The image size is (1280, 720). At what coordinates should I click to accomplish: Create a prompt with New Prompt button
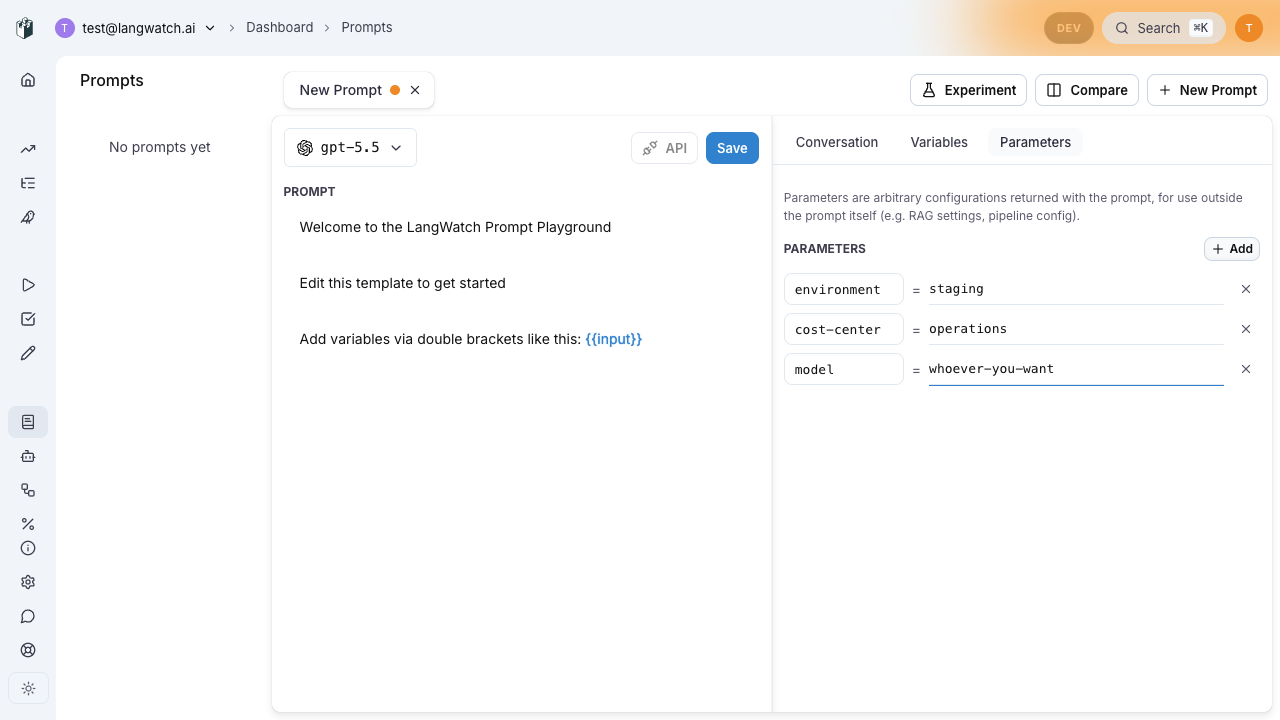[x=1207, y=90]
